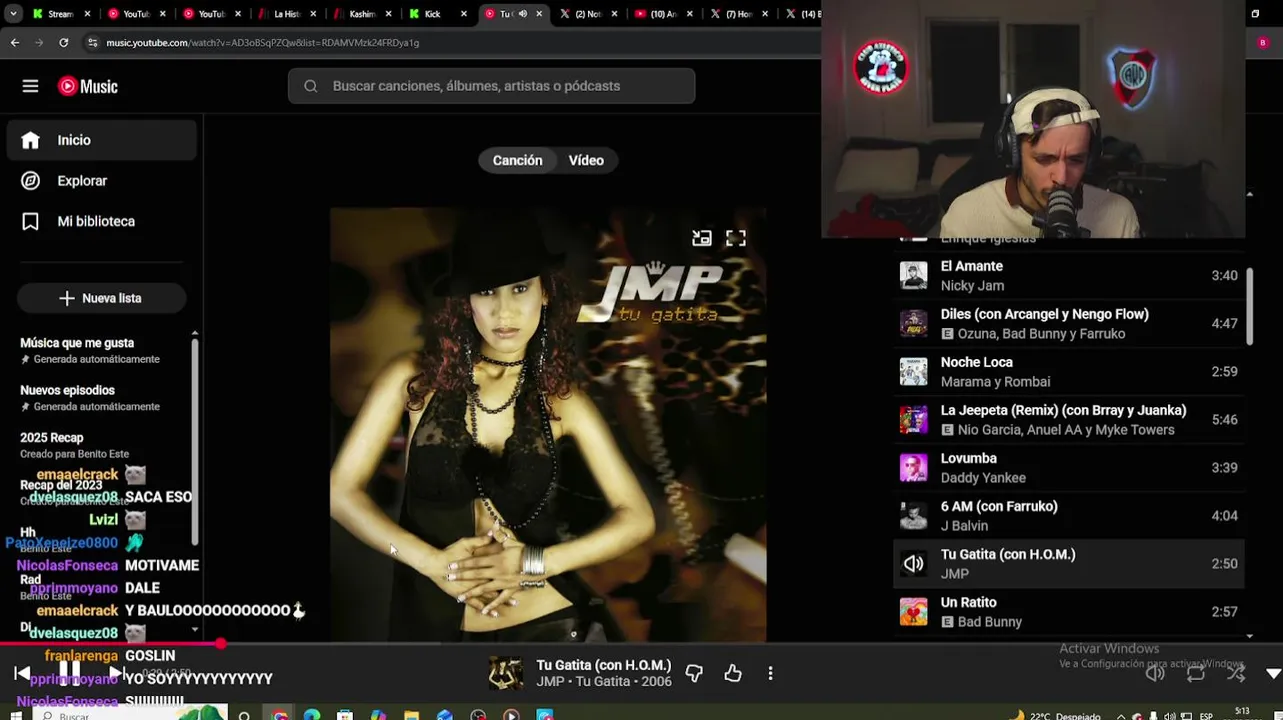Screen dimensions: 1283x720
Task: Open Windows Start menu
Action: pos(14,716)
